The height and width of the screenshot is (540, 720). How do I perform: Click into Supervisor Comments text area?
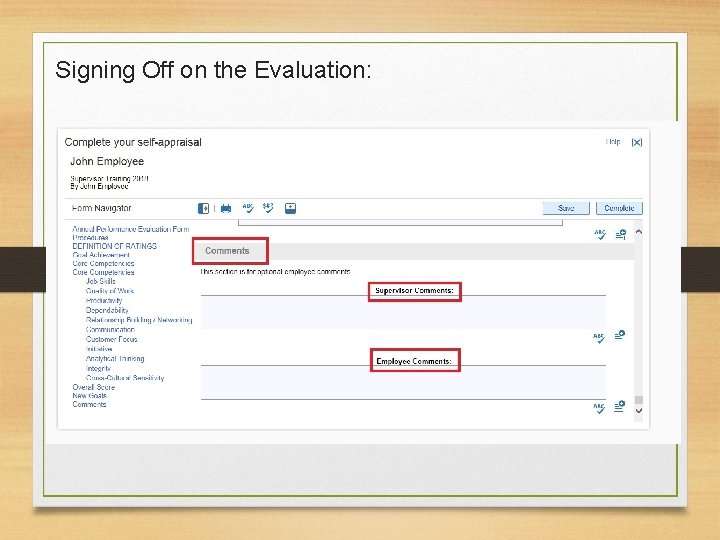tap(403, 312)
